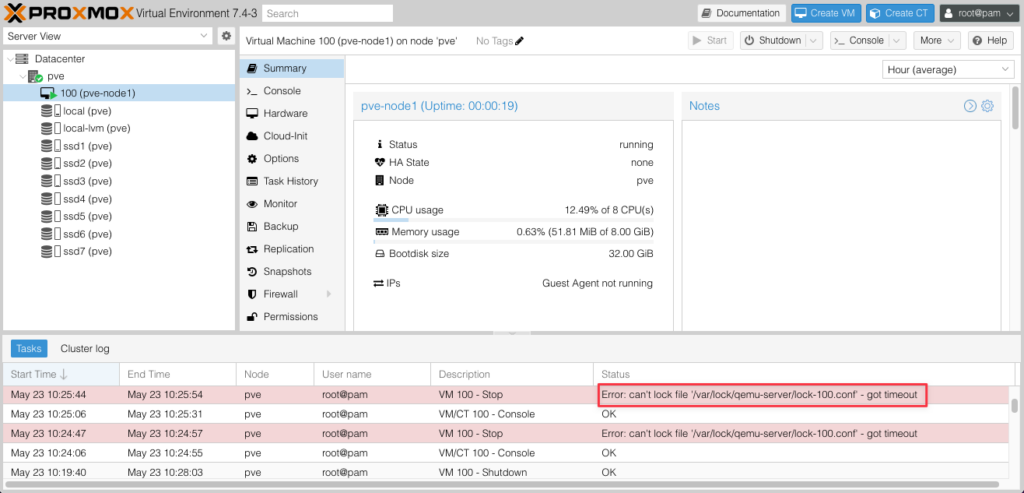Click the Memory usage RAM icon
The image size is (1024, 493).
click(381, 232)
